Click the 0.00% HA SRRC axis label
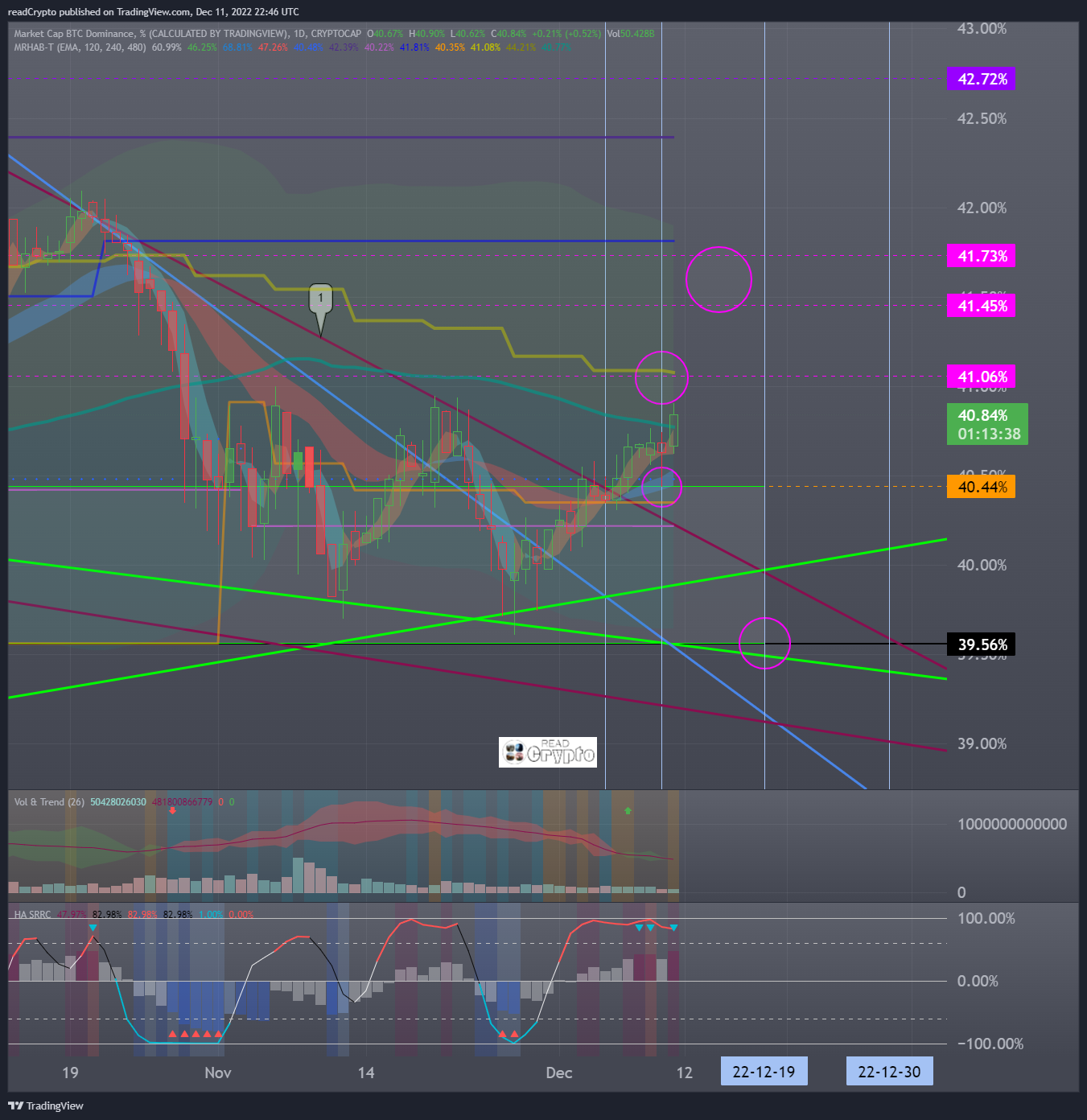This screenshot has height=1120, width=1087. (x=978, y=982)
